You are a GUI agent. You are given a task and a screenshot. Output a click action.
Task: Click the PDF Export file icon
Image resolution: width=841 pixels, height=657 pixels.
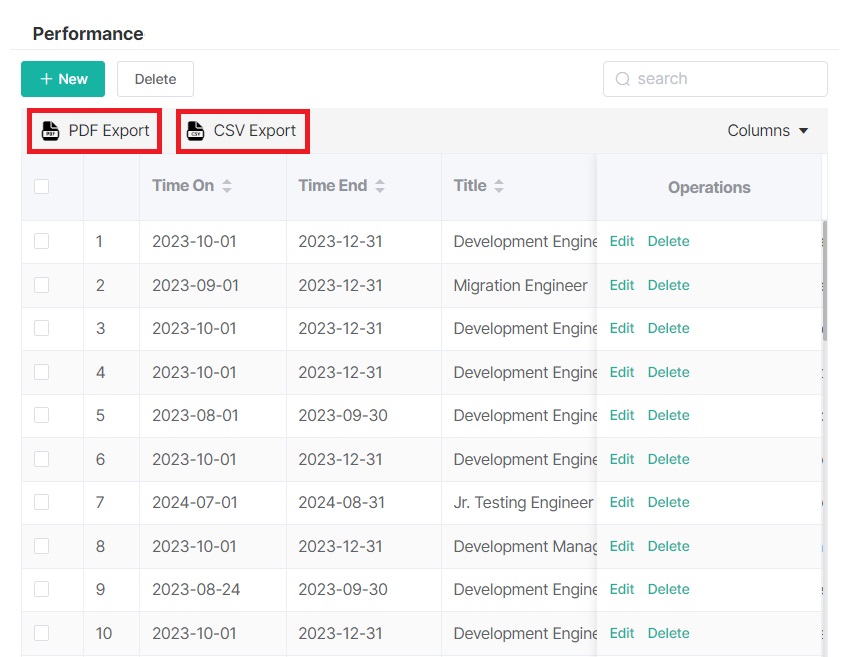click(48, 130)
